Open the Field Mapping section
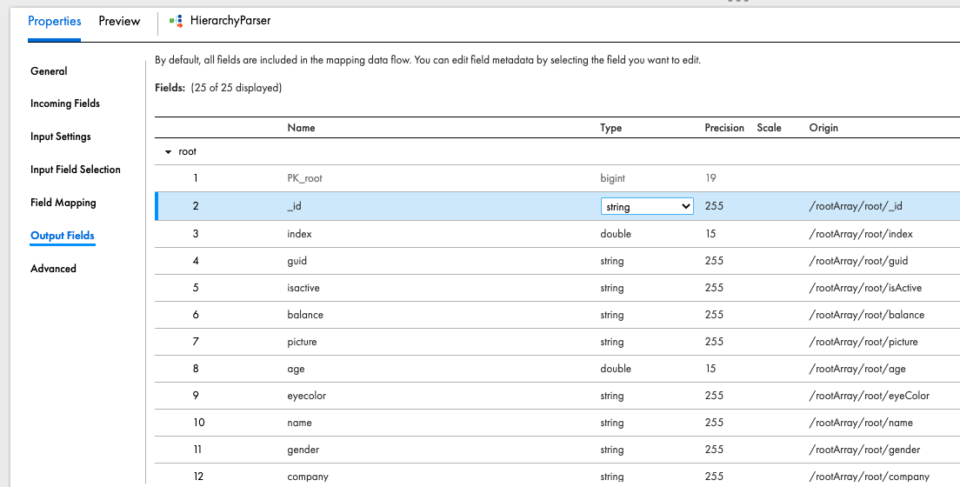 coord(63,203)
